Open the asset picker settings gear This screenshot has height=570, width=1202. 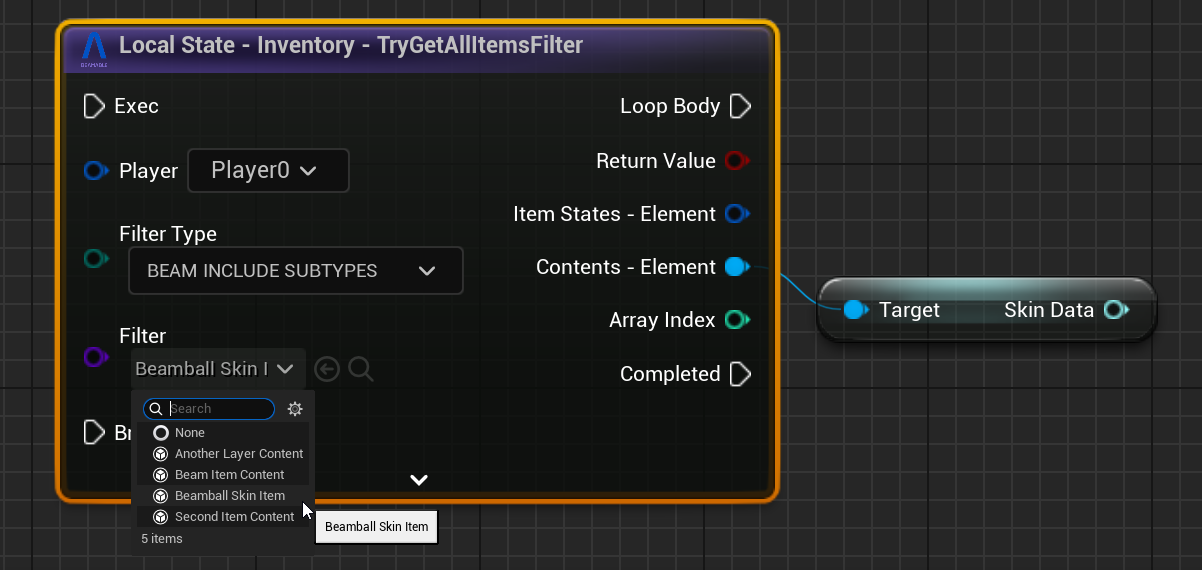pos(295,409)
